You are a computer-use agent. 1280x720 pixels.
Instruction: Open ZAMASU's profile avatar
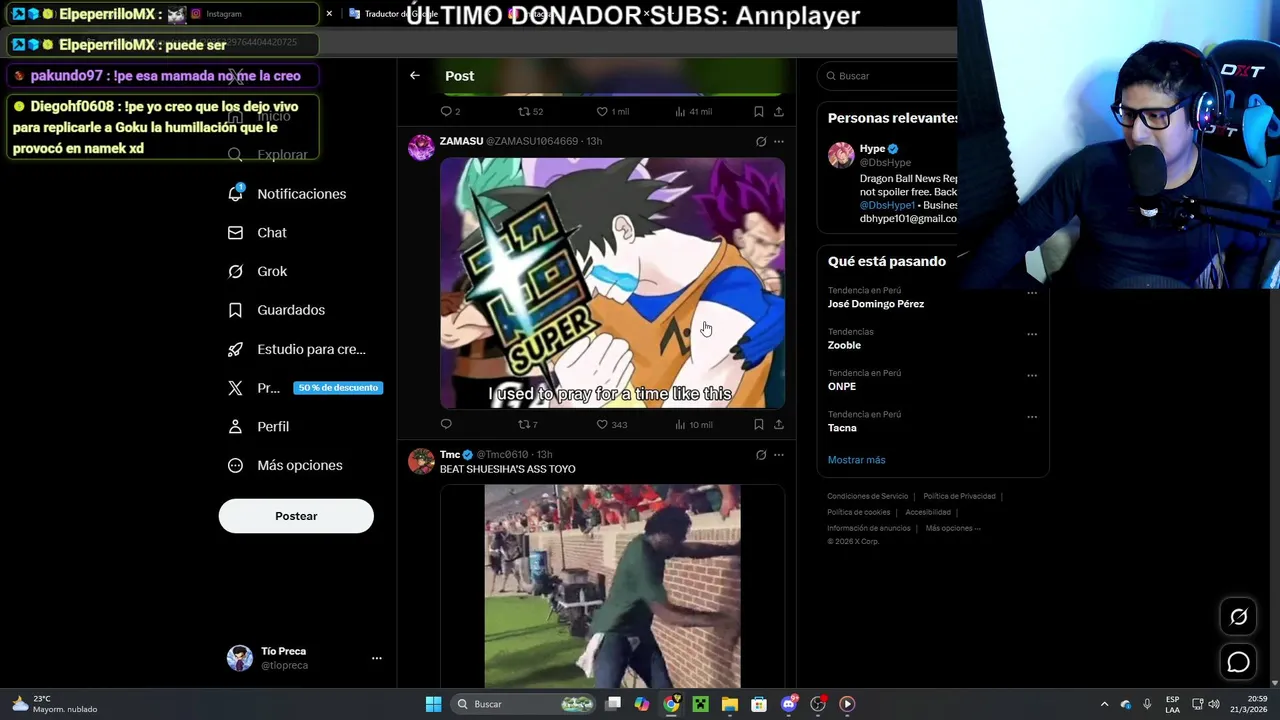421,147
